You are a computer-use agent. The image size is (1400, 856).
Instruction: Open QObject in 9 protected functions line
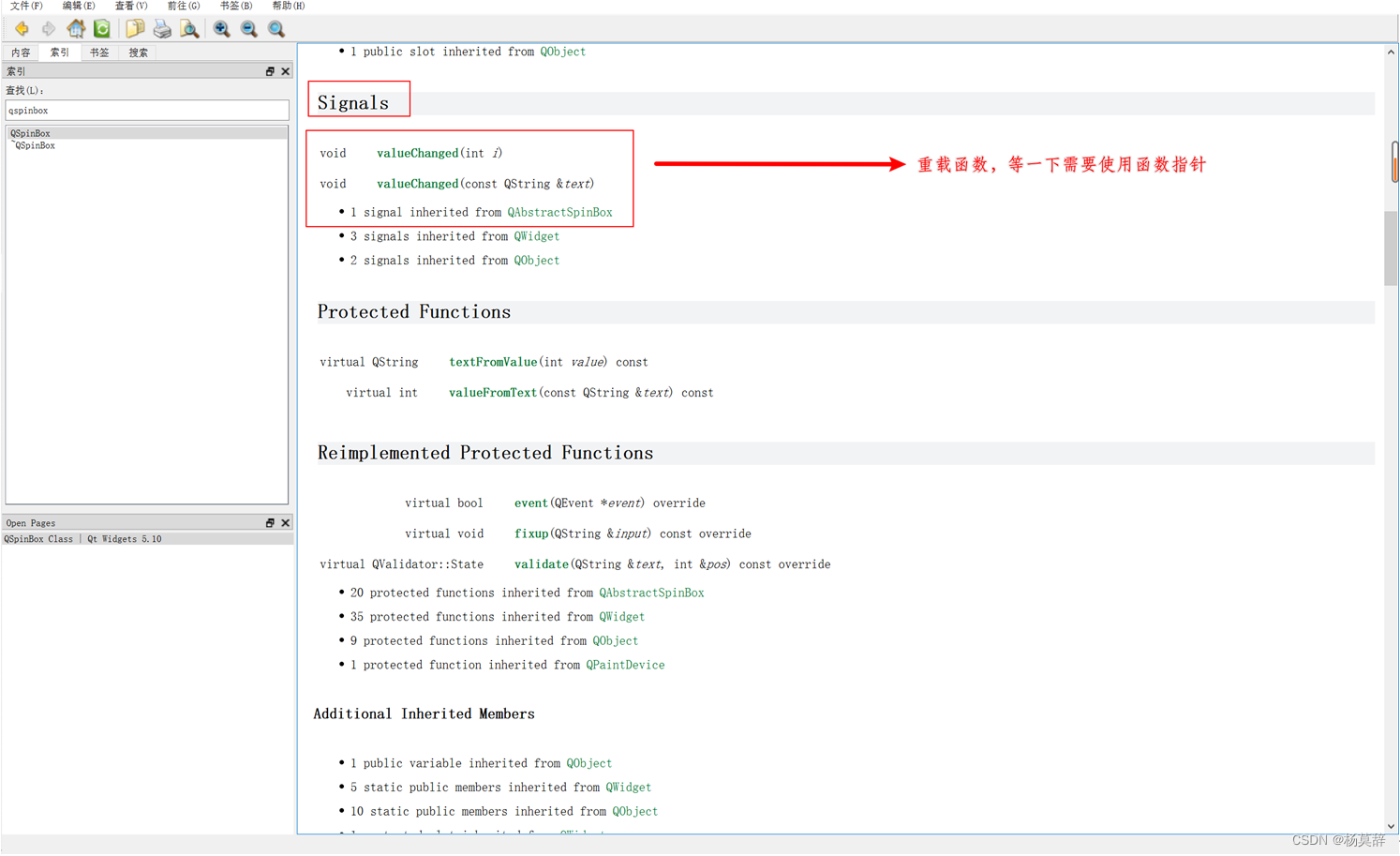[615, 641]
